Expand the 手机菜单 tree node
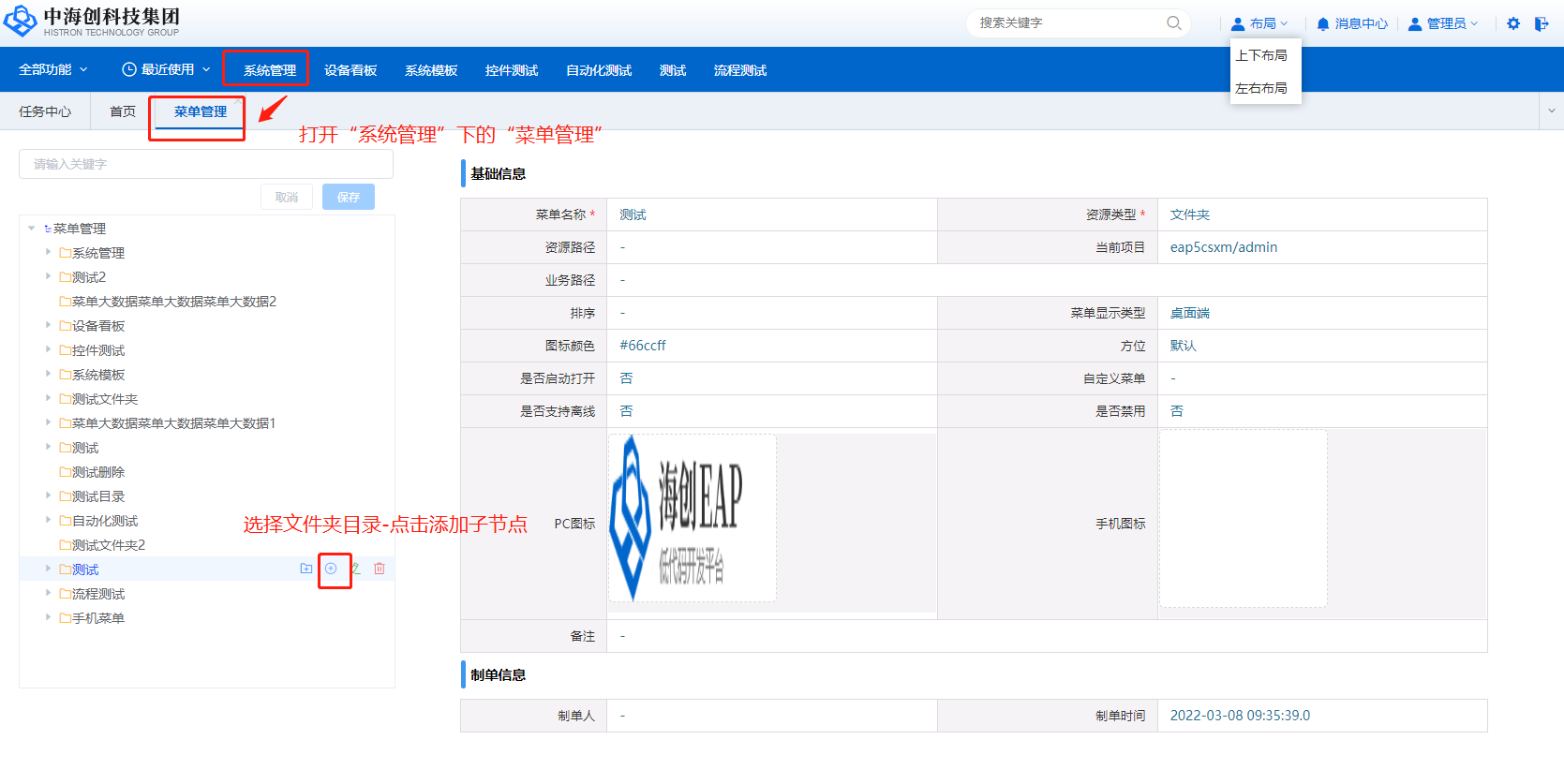1564x784 pixels. pos(48,617)
